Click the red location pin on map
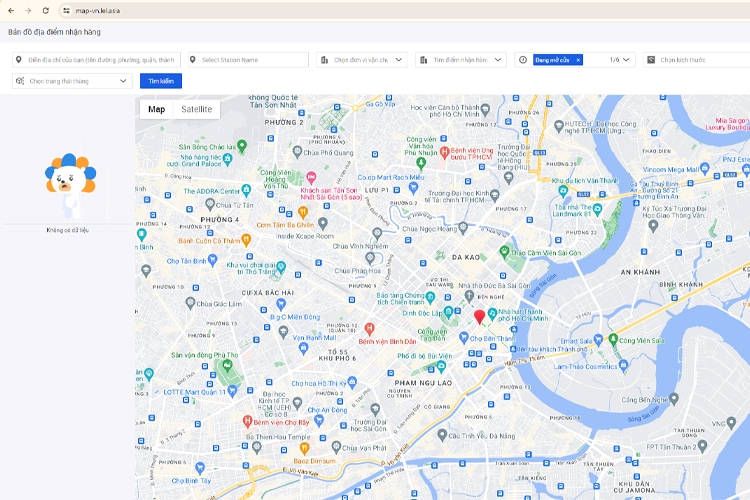 [x=479, y=317]
